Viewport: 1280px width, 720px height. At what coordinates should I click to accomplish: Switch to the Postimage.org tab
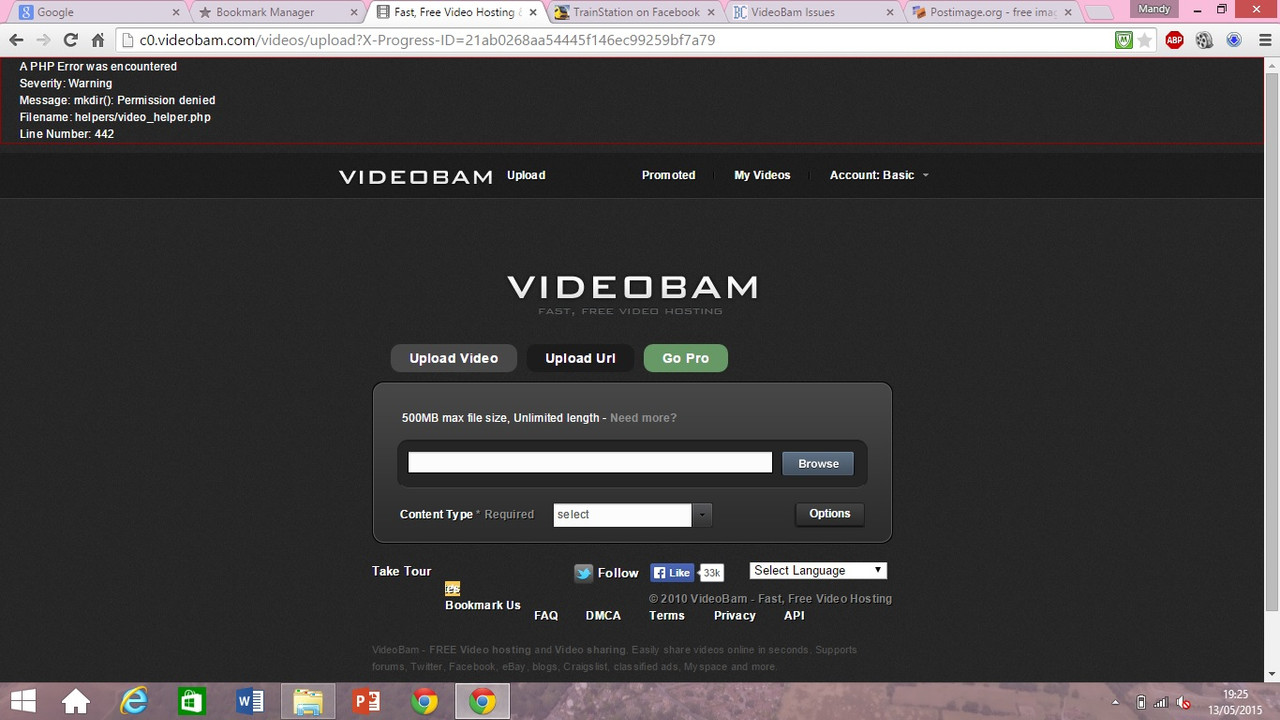click(x=990, y=12)
